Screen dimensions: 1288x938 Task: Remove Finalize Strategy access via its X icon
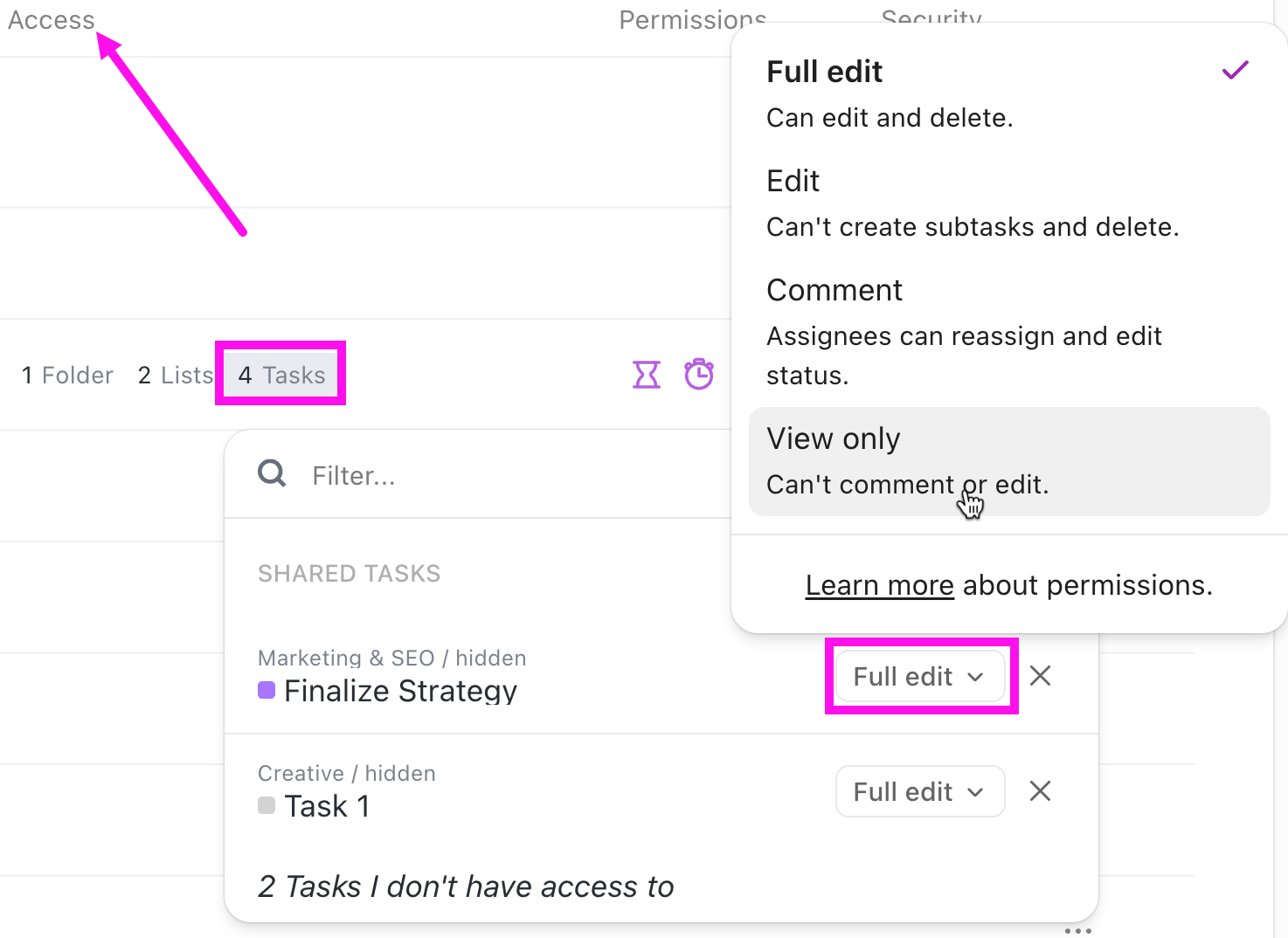tap(1040, 676)
